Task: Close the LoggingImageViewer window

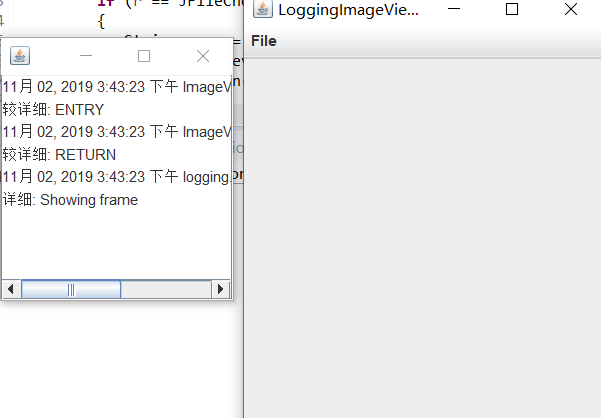Action: (x=571, y=9)
